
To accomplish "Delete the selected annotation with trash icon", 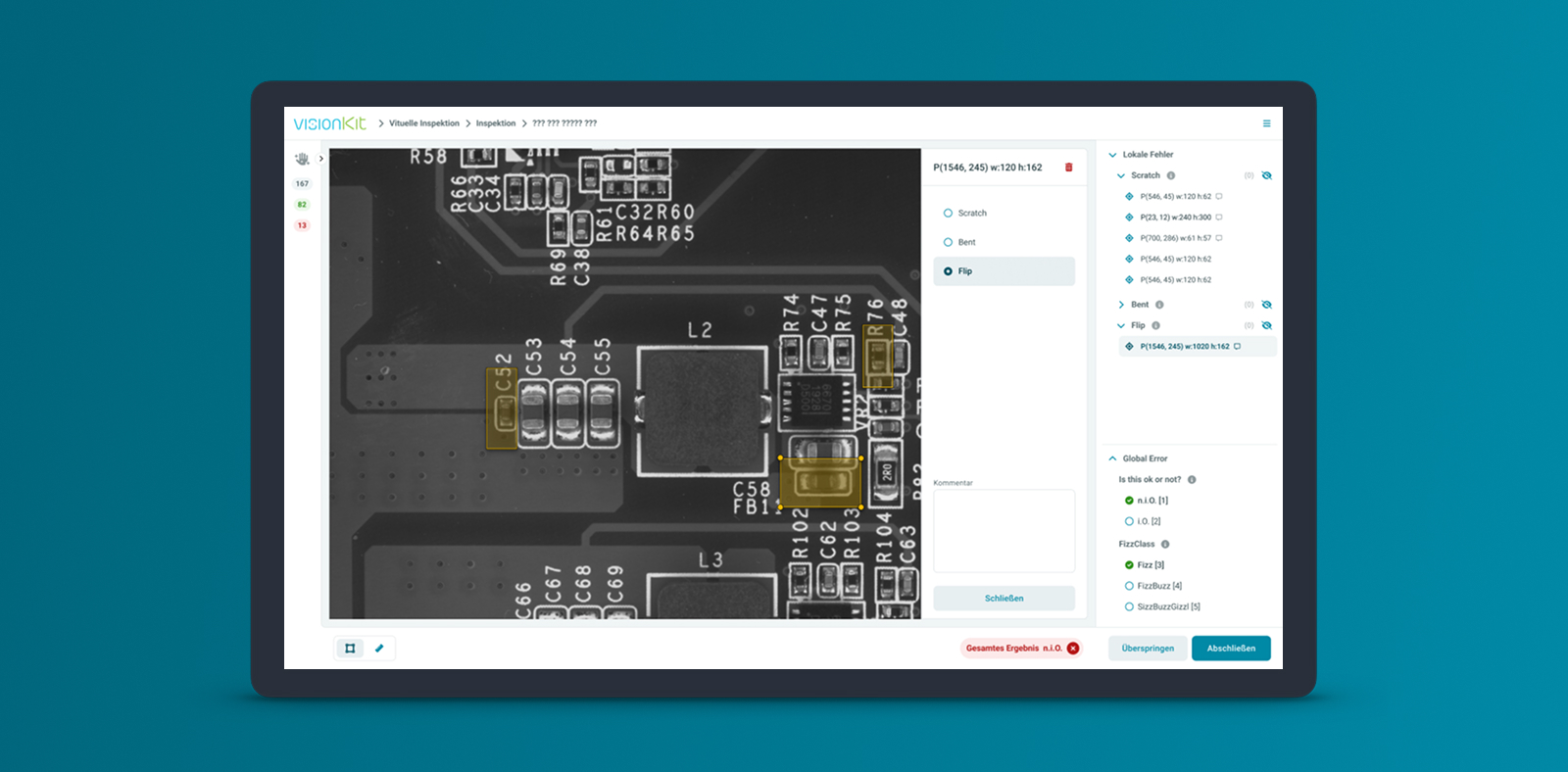I will tap(1068, 168).
